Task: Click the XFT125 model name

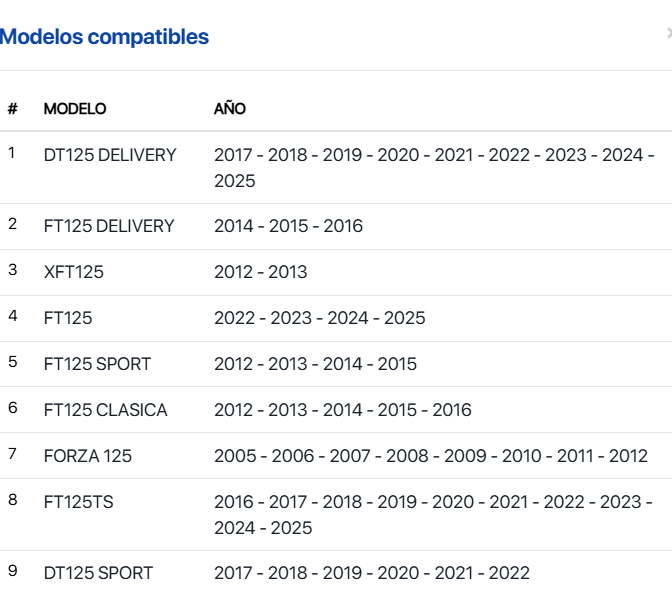Action: point(74,272)
